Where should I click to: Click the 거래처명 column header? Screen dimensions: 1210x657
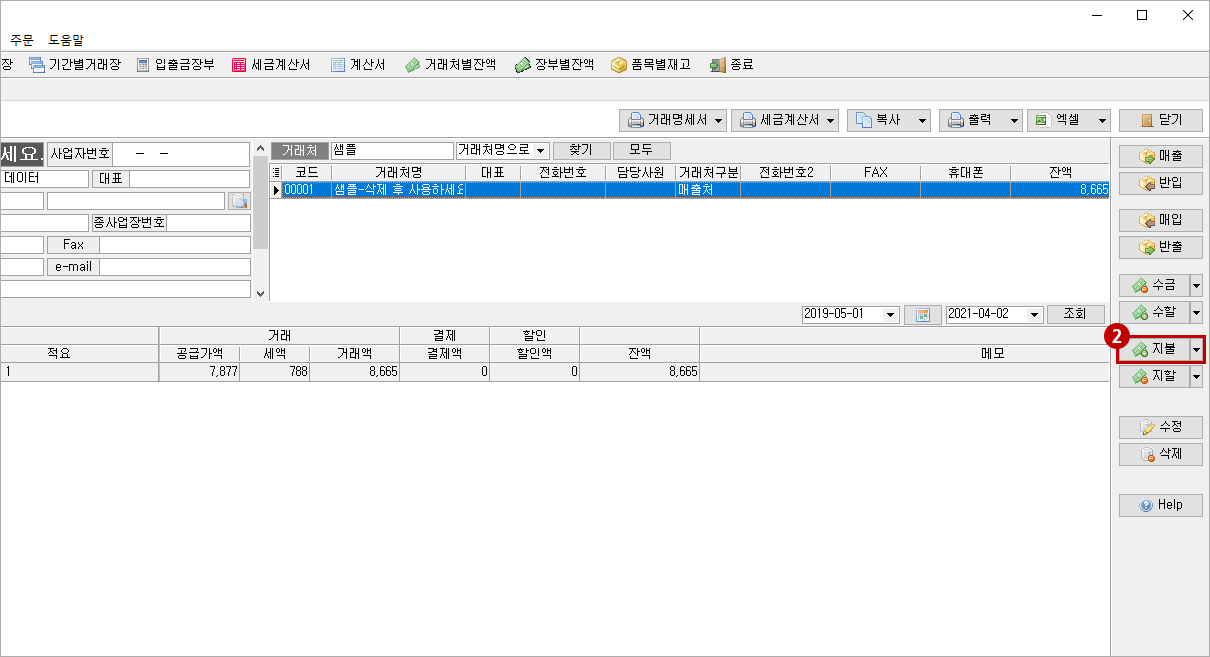[398, 172]
